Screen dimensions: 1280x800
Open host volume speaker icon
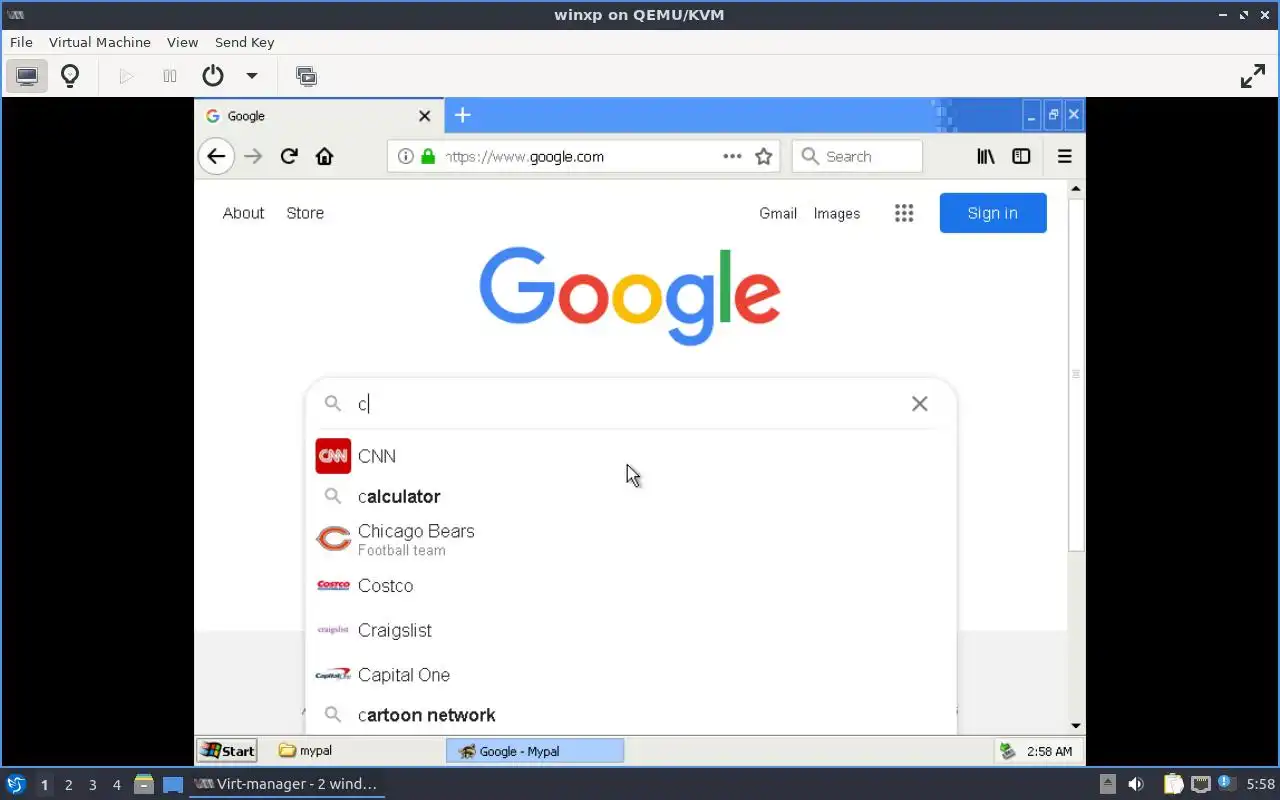tap(1136, 784)
